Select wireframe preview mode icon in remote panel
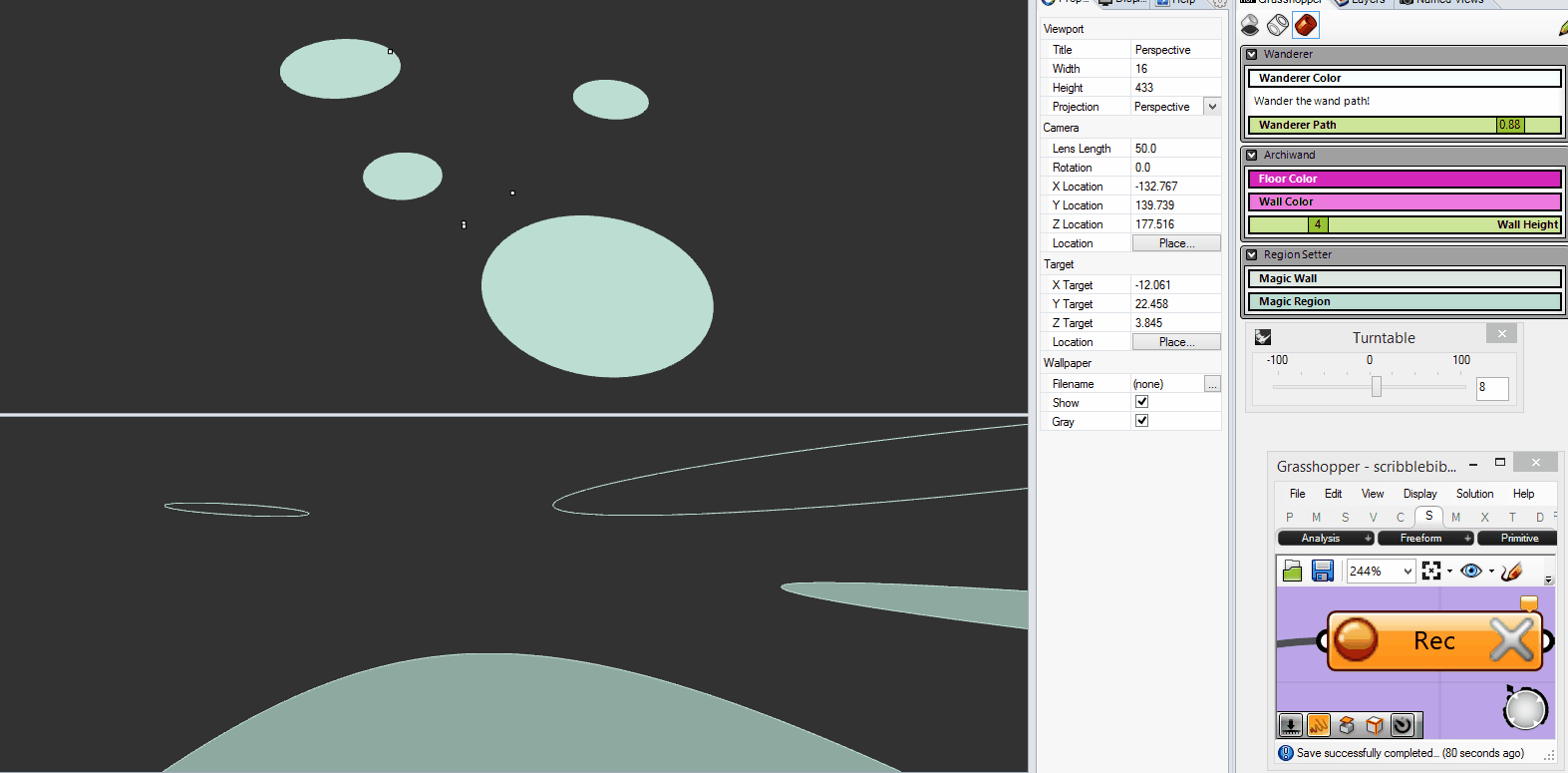The height and width of the screenshot is (773, 1568). click(x=1278, y=25)
